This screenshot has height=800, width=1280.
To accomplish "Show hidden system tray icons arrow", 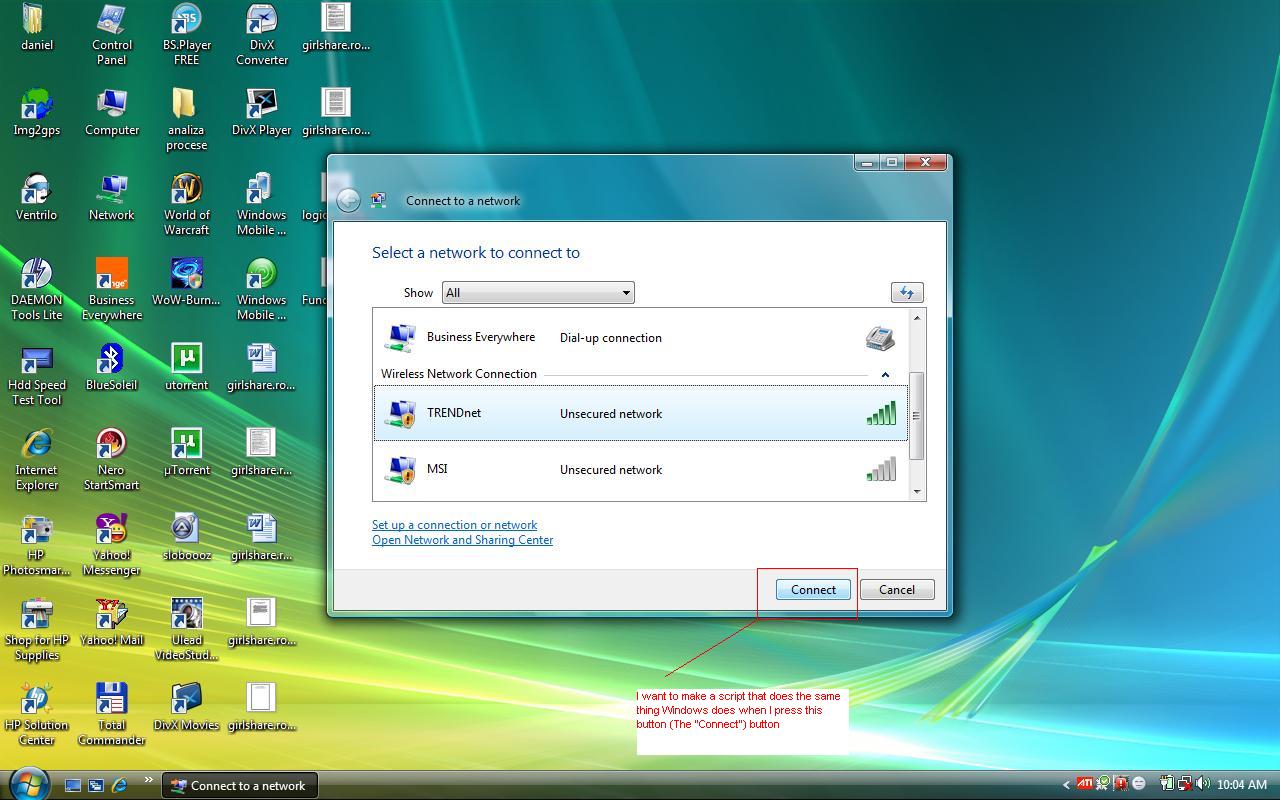I will [1065, 785].
